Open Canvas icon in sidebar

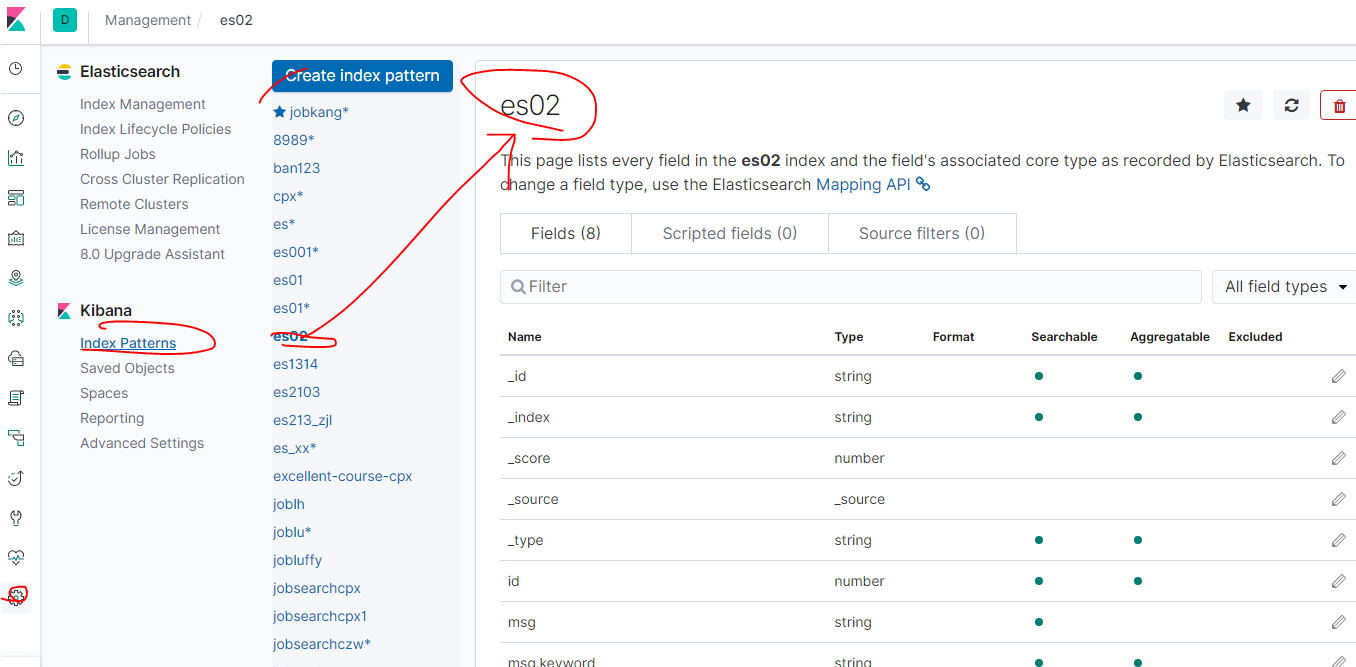(16, 238)
